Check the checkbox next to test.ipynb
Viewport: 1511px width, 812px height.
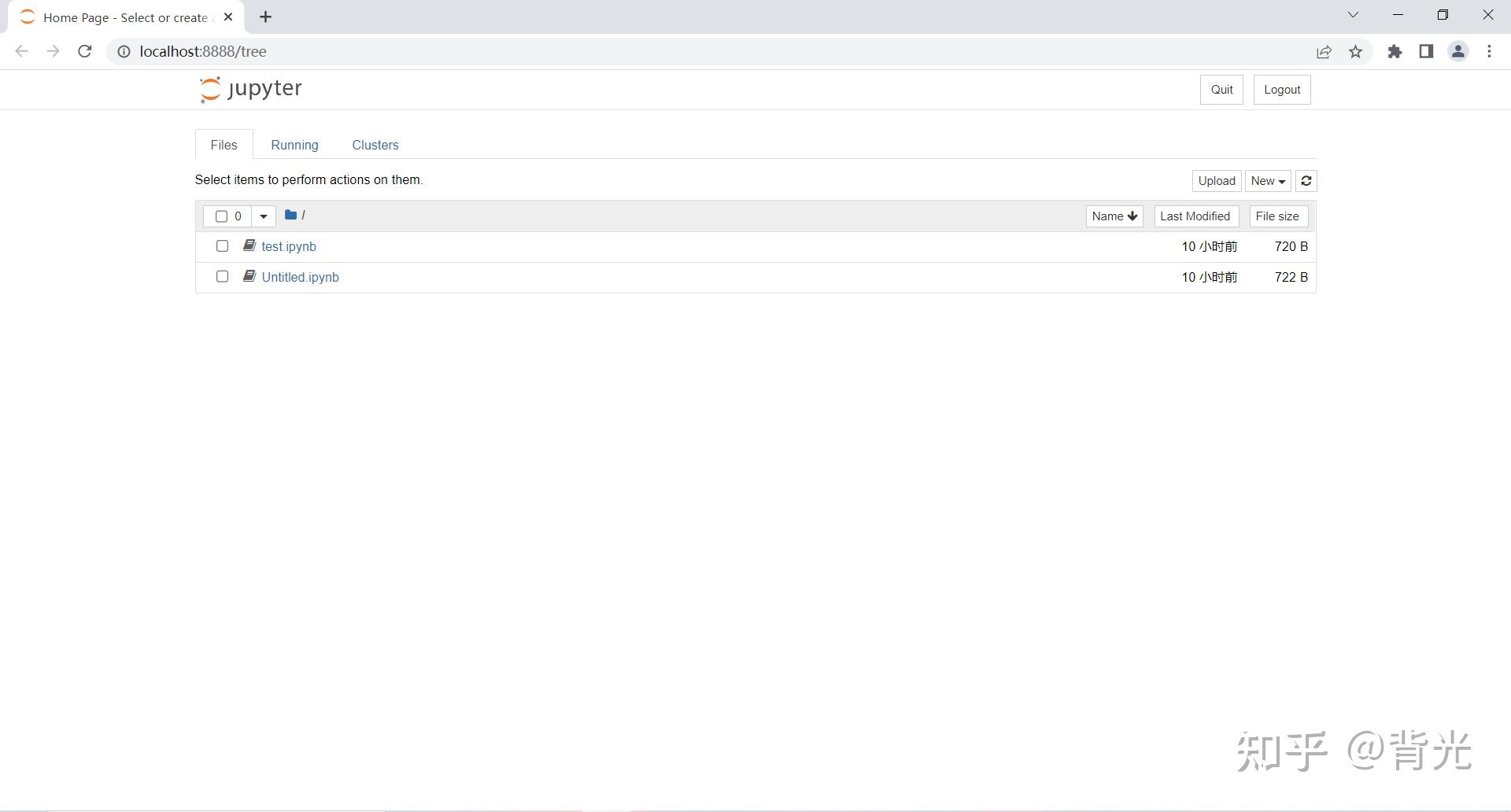221,245
